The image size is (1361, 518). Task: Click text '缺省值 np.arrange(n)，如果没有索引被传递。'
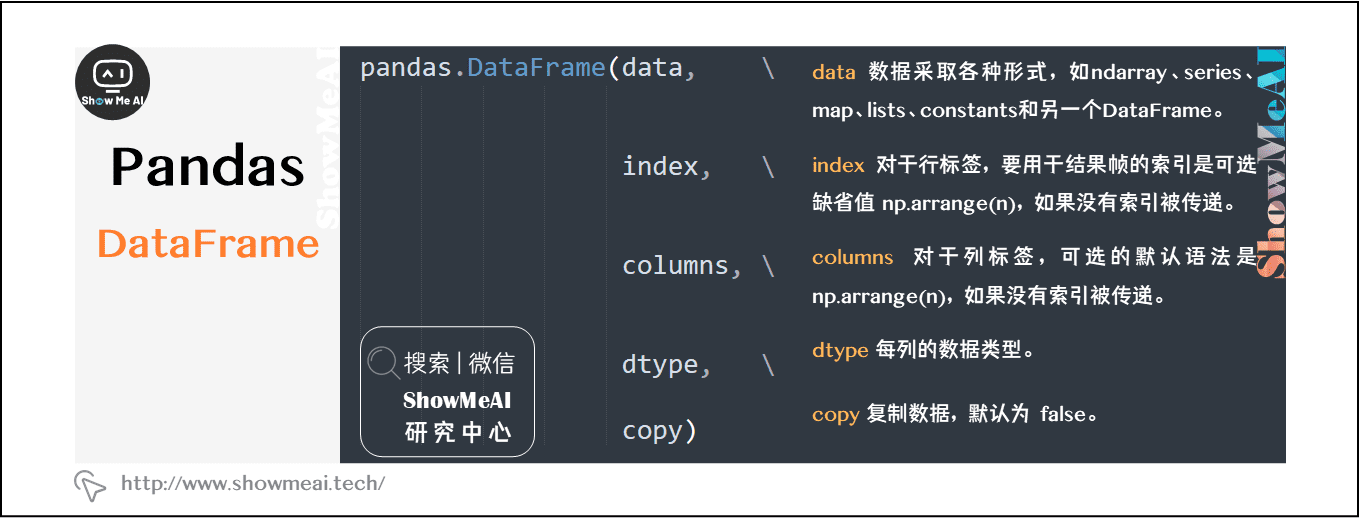coord(1025,204)
